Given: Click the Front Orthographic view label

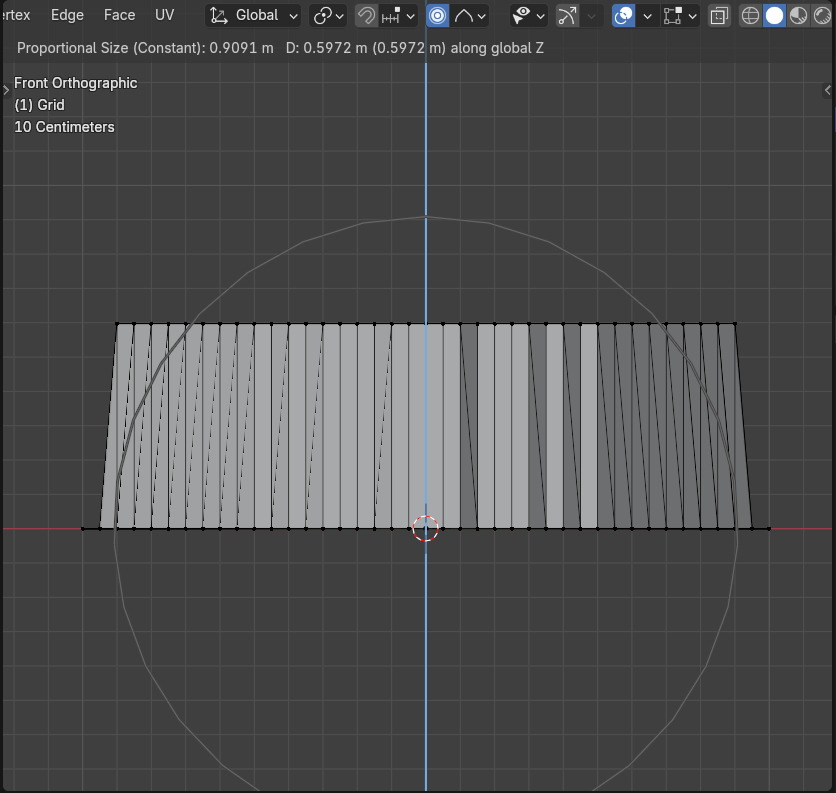Looking at the screenshot, I should pos(76,83).
